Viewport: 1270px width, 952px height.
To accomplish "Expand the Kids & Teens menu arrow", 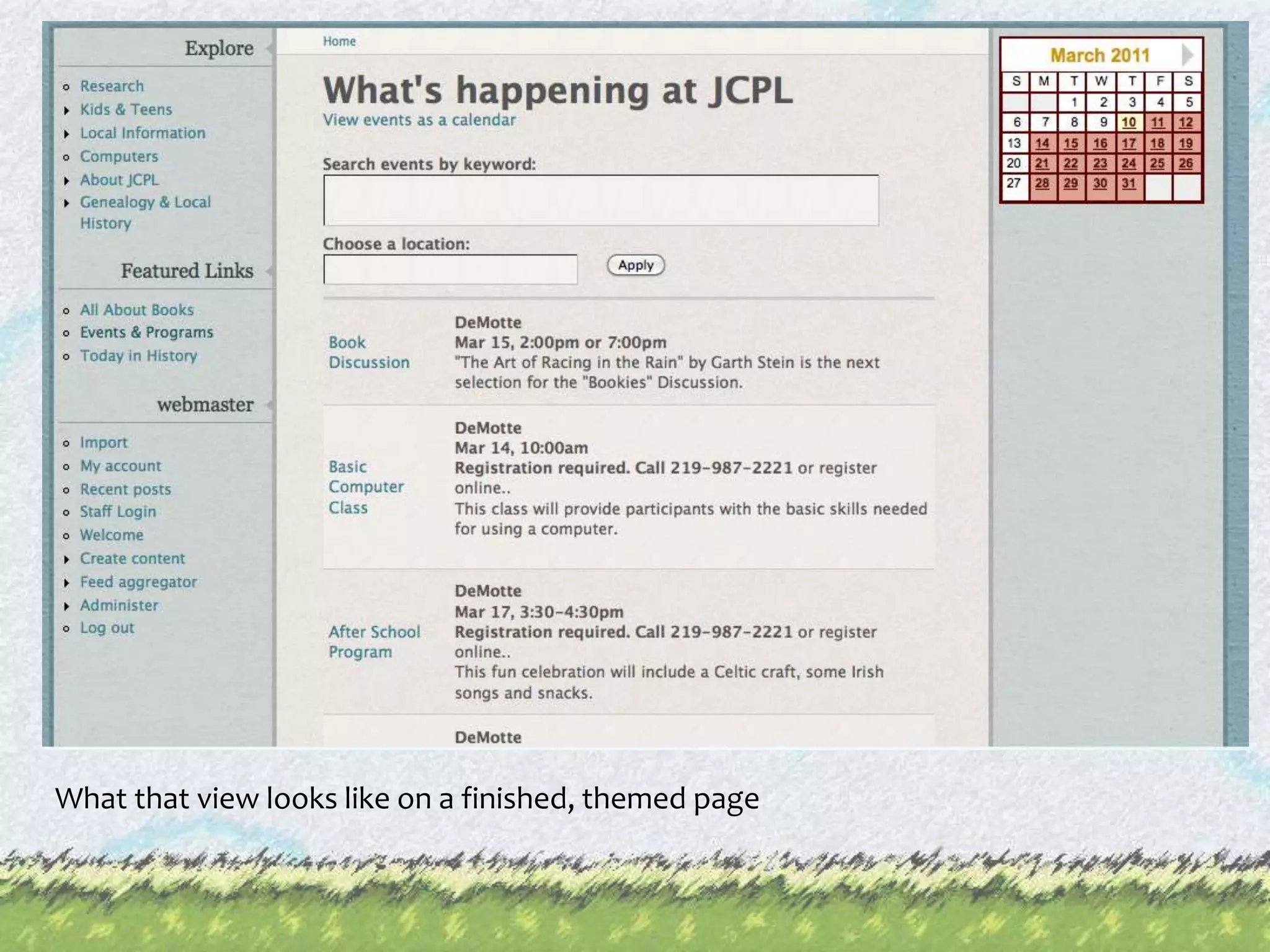I will pos(67,110).
